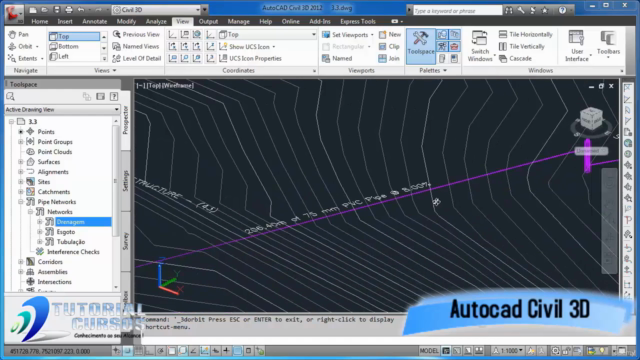The height and width of the screenshot is (360, 640).
Task: Activate the Orbit tool
Action: 20,47
